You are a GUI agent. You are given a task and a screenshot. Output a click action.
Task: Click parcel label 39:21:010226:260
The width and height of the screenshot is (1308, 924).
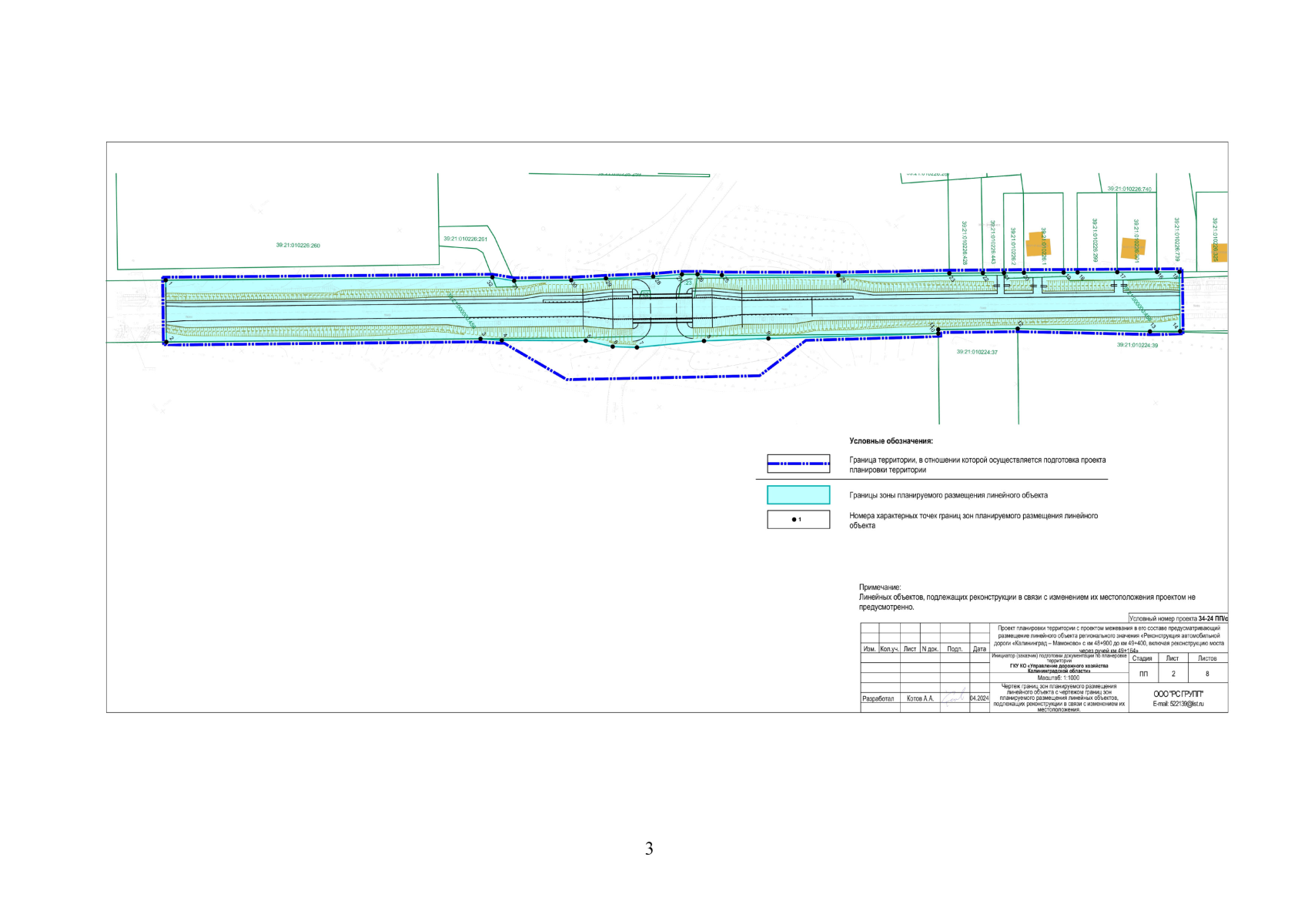(x=298, y=246)
